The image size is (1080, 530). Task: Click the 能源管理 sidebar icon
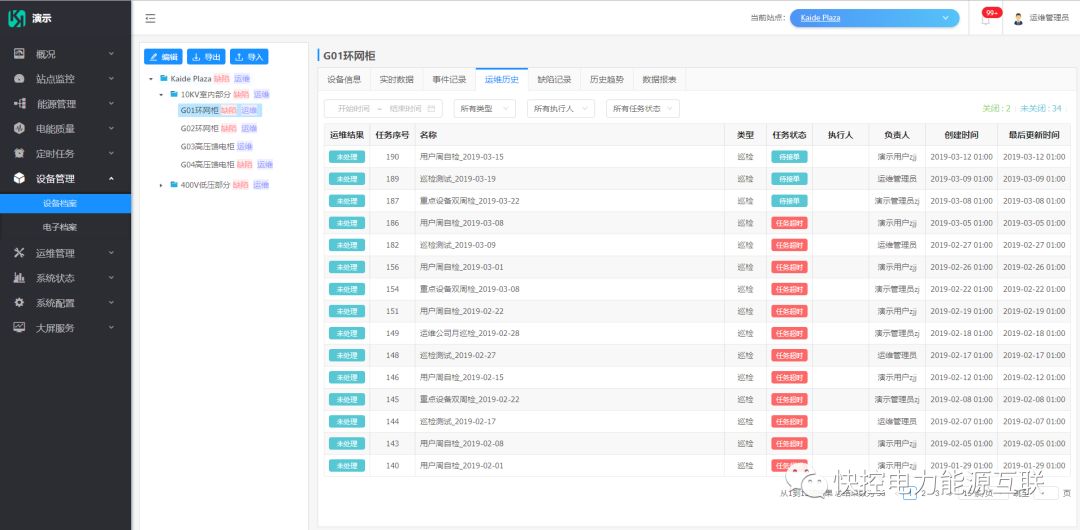(x=19, y=103)
